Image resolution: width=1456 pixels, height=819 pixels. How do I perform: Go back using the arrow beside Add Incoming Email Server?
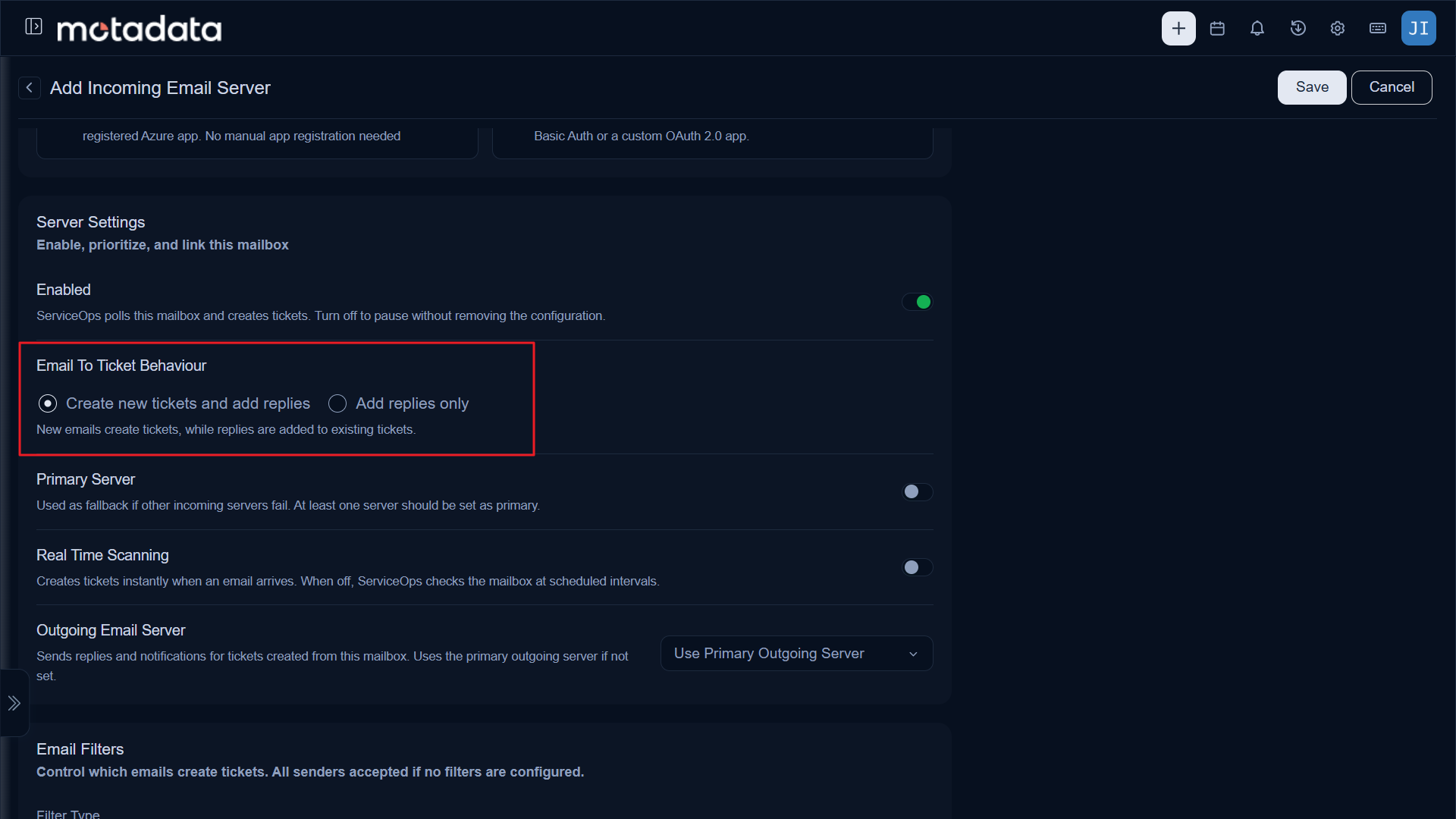(29, 88)
